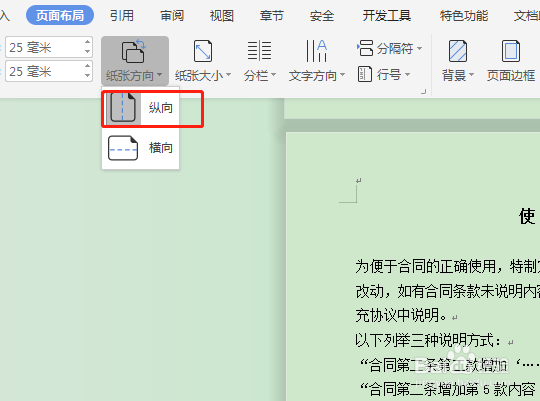Image resolution: width=540 pixels, height=401 pixels.
Task: Click the 背景 background icon
Action: (458, 51)
